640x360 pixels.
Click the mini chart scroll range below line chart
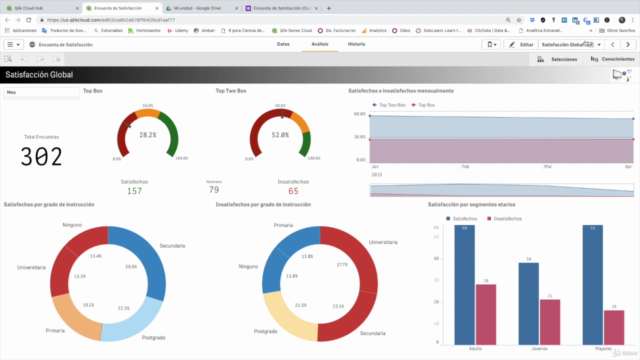pos(502,190)
